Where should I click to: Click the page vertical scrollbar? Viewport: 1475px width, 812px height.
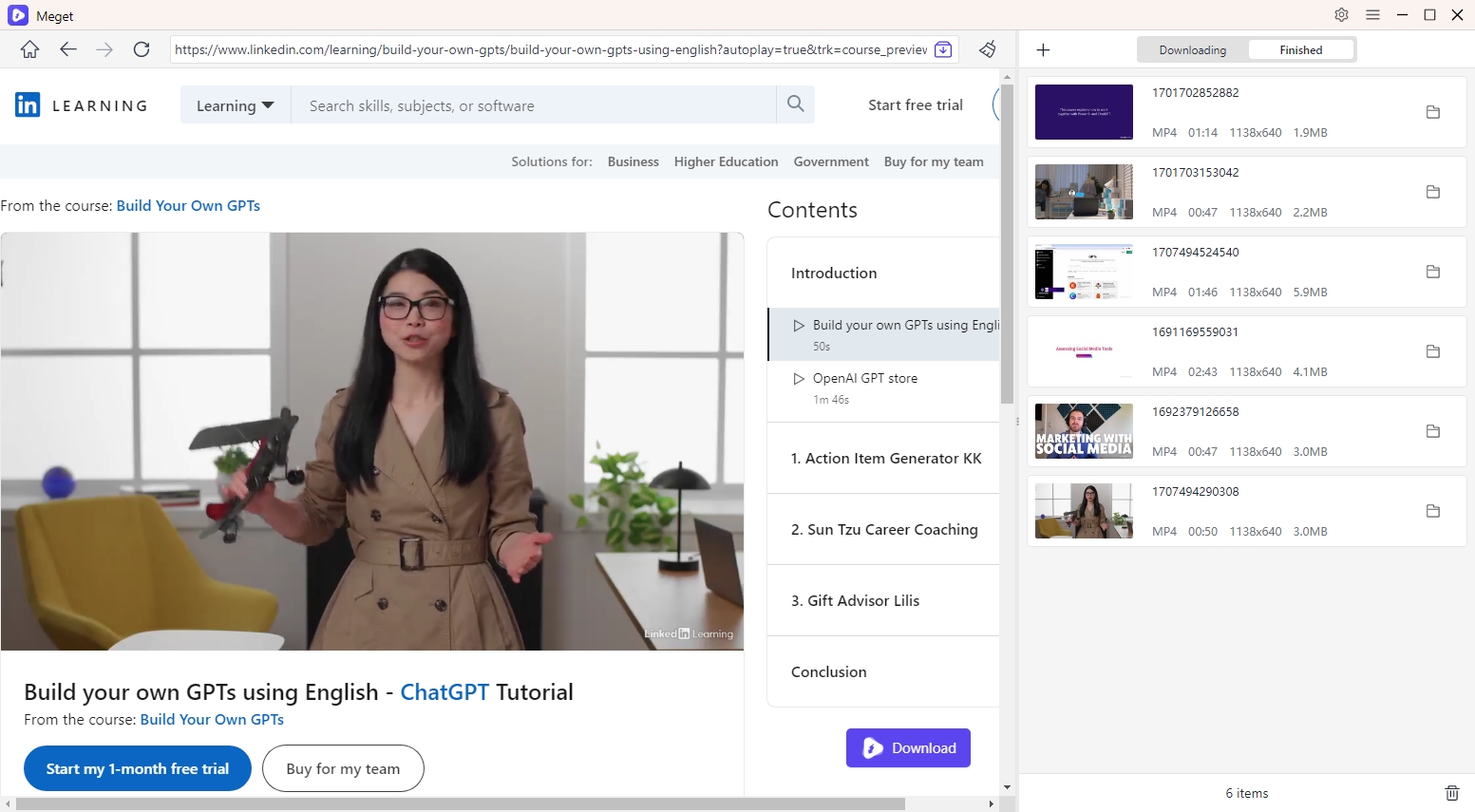point(1007,242)
